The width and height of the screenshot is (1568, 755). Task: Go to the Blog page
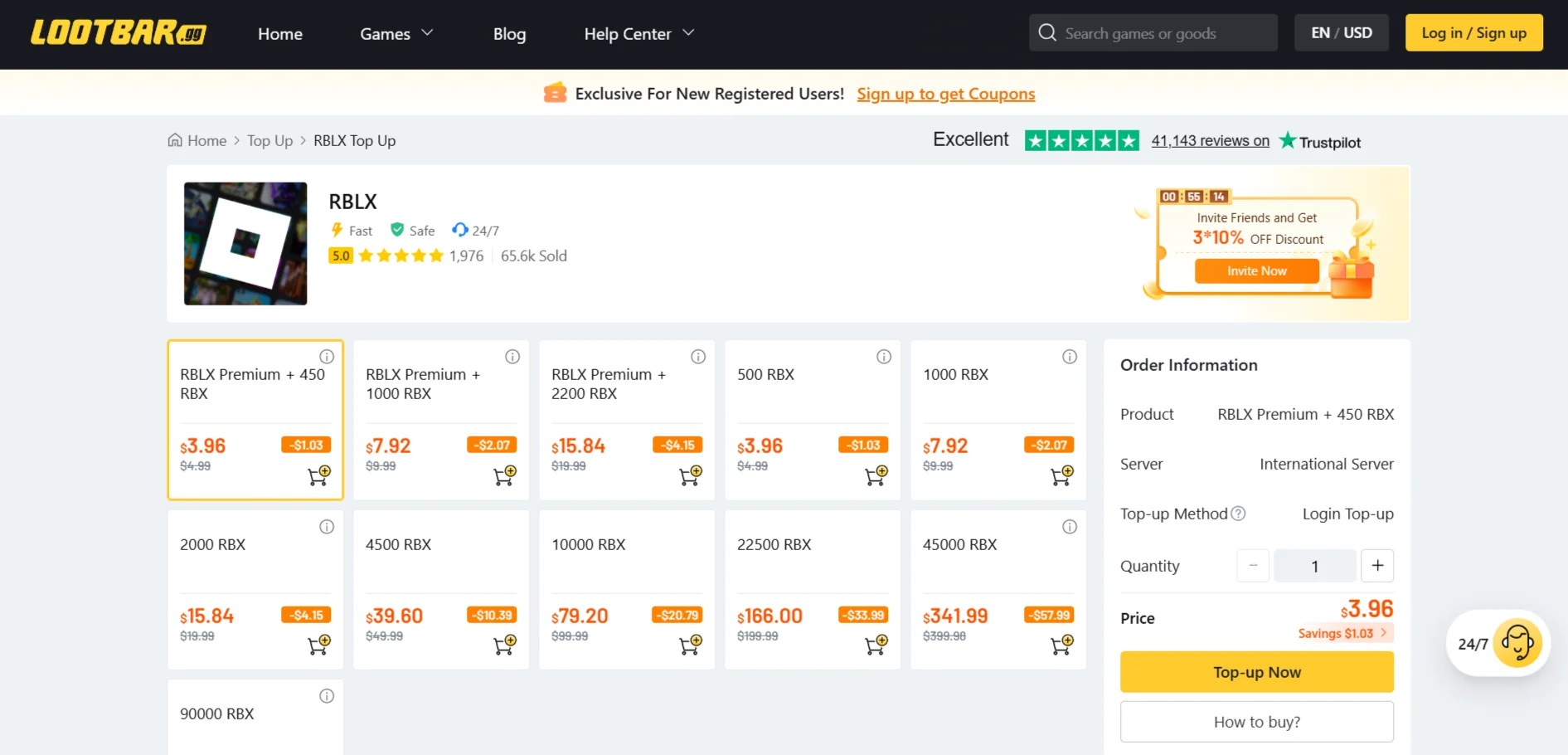[509, 34]
